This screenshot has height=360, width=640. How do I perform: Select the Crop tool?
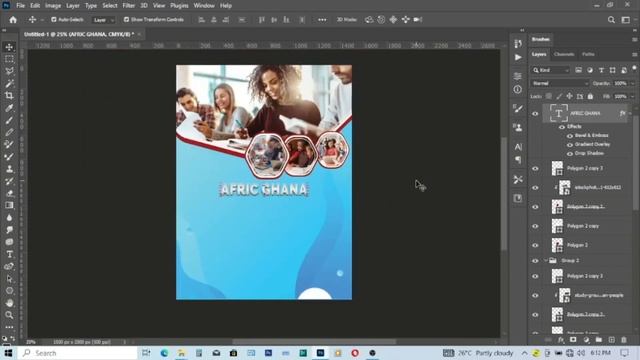coord(9,96)
